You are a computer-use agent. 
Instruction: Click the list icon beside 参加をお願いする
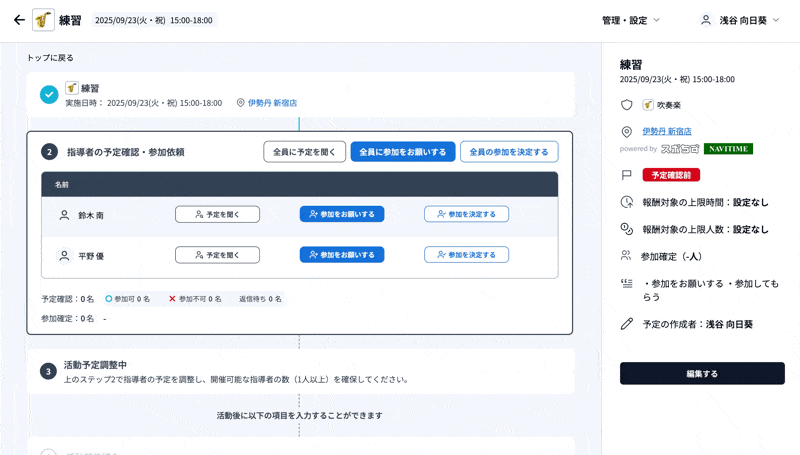coord(627,284)
